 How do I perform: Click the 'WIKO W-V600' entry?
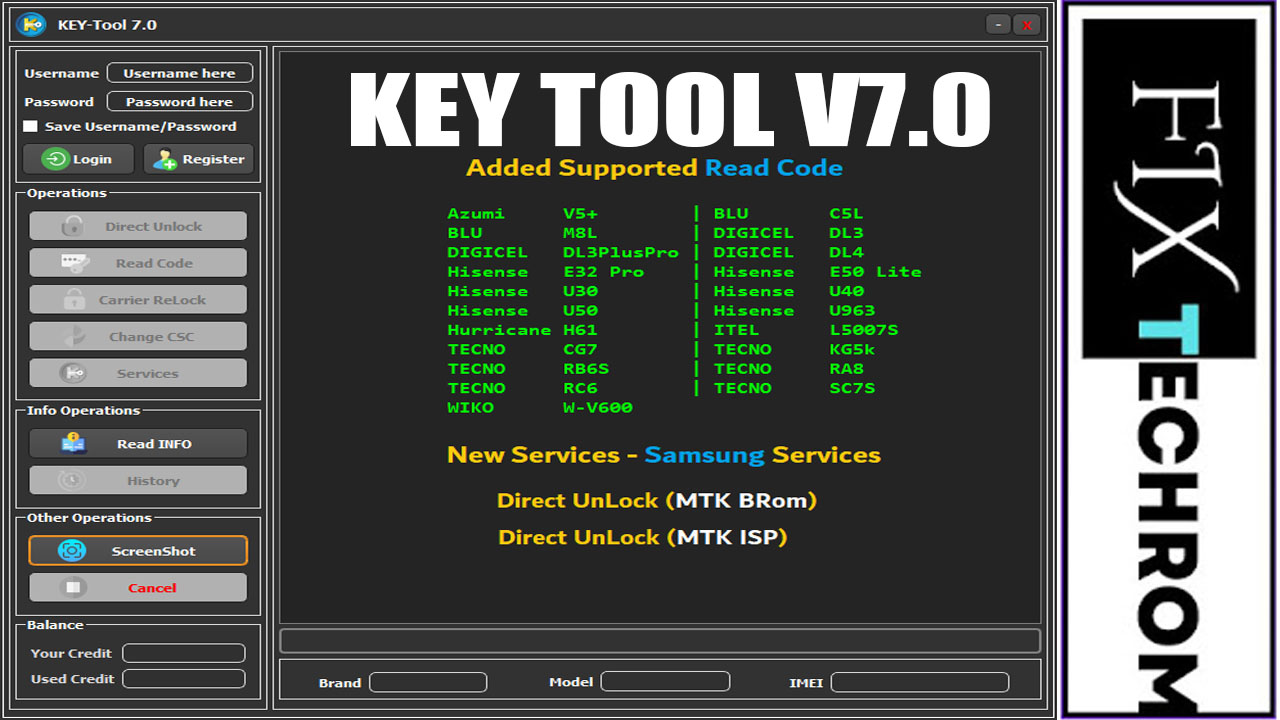(x=540, y=408)
